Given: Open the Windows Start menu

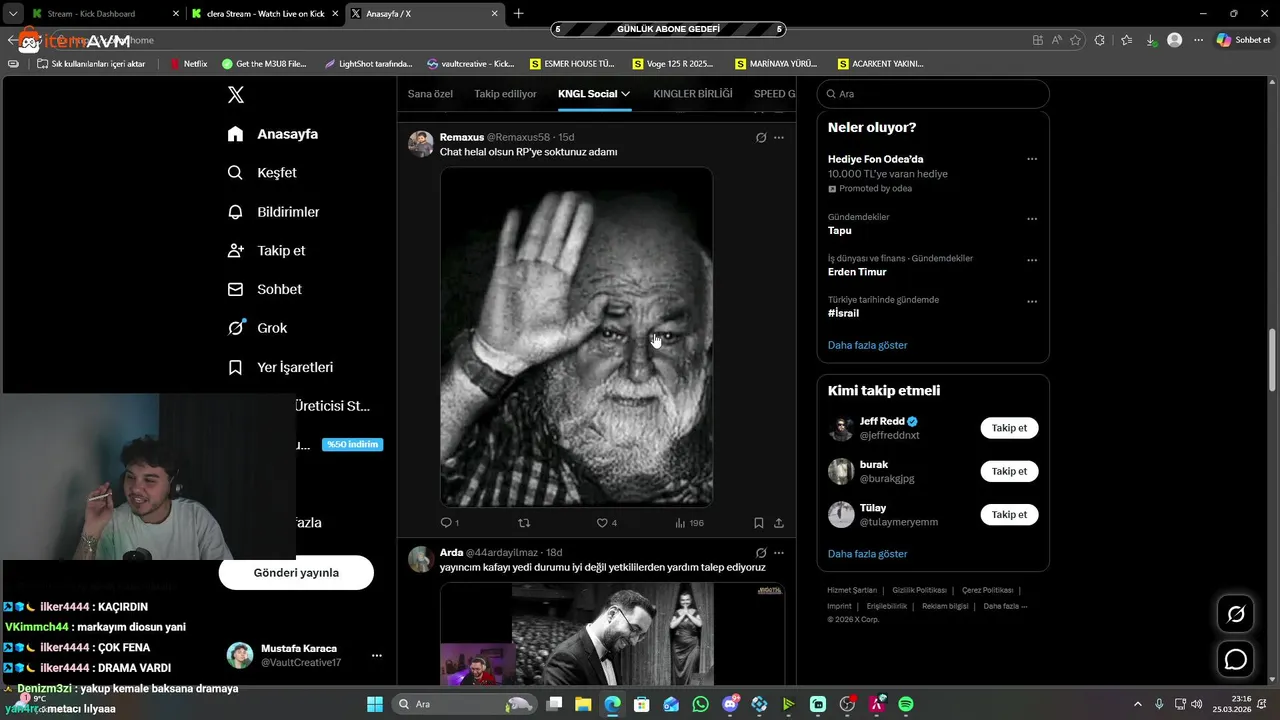Looking at the screenshot, I should tap(374, 704).
